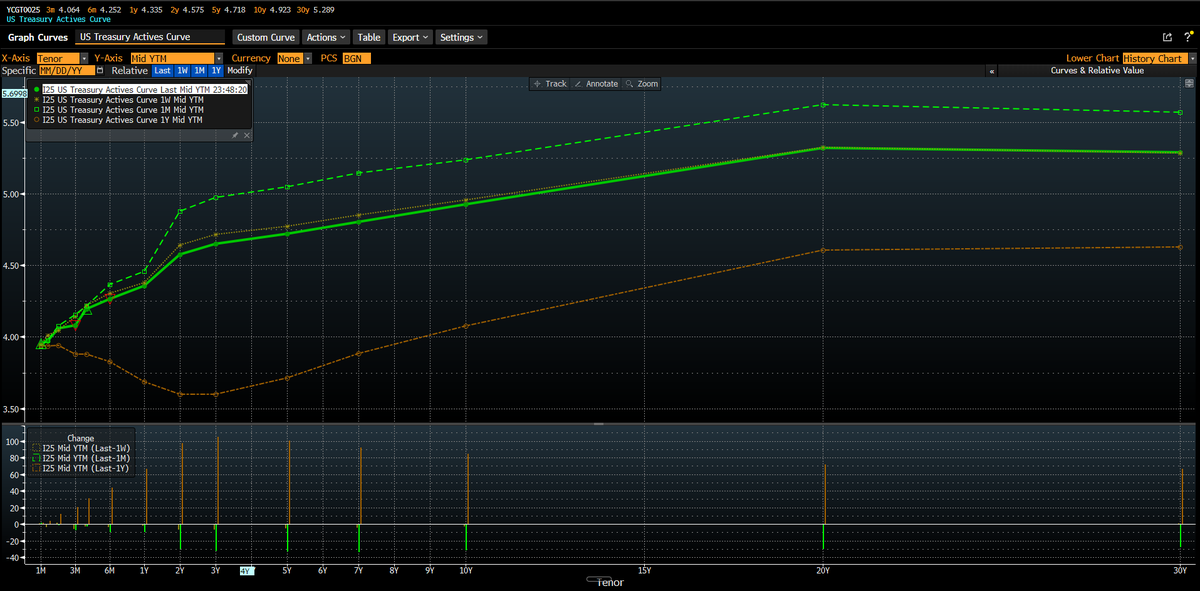Click the 20Y point on the solid green curve

pos(822,148)
